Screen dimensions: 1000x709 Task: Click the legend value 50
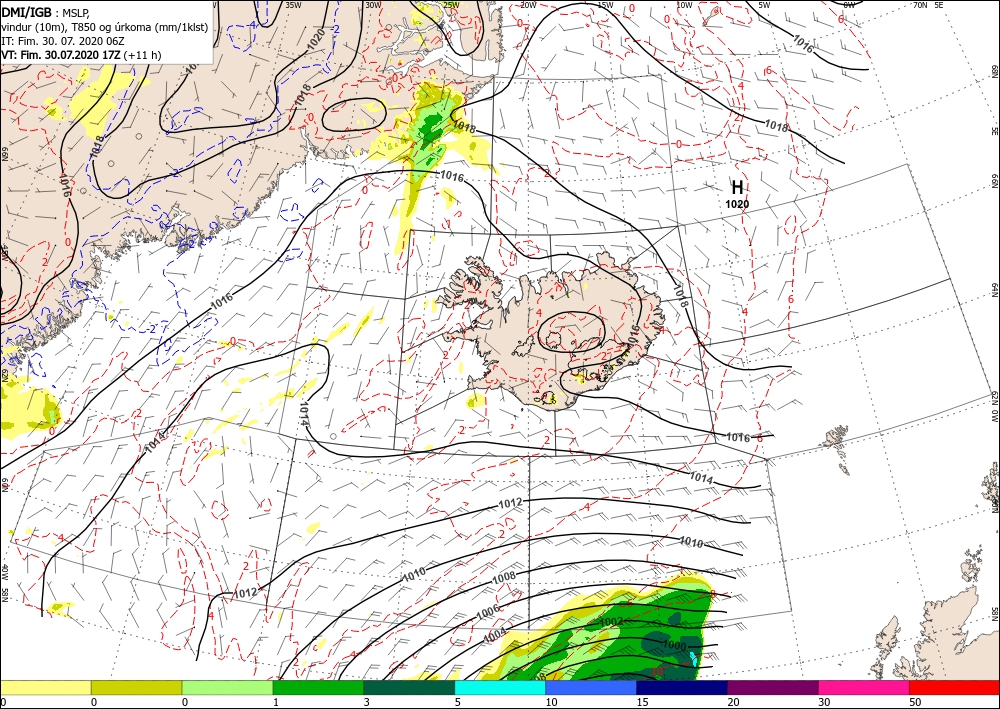pos(915,702)
